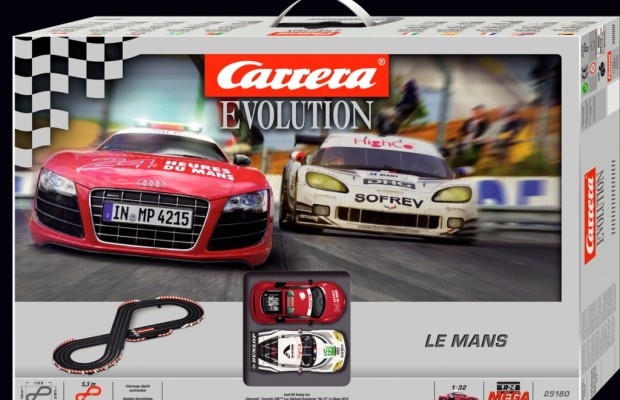Click the Audi four-rings emblem
Screen dimensions: 620x400
point(151,183)
